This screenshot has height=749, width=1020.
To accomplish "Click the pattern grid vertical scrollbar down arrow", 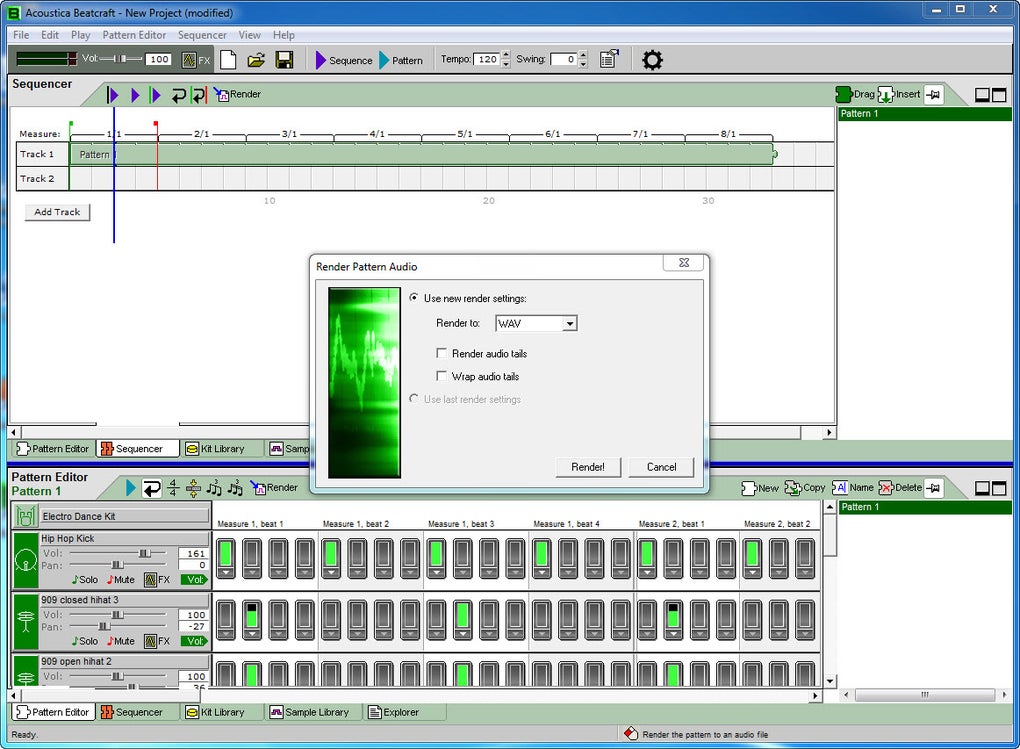I will click(x=830, y=681).
